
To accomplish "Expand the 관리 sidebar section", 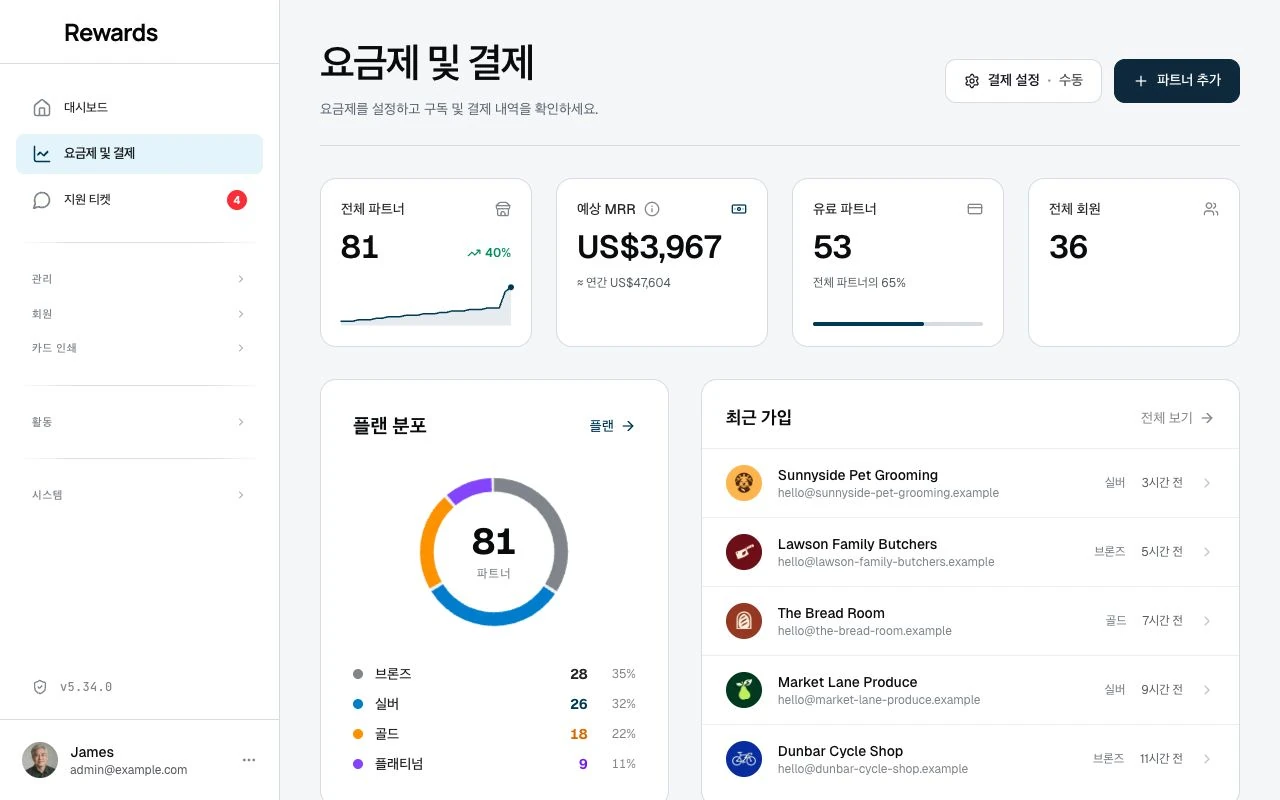I will coord(139,279).
